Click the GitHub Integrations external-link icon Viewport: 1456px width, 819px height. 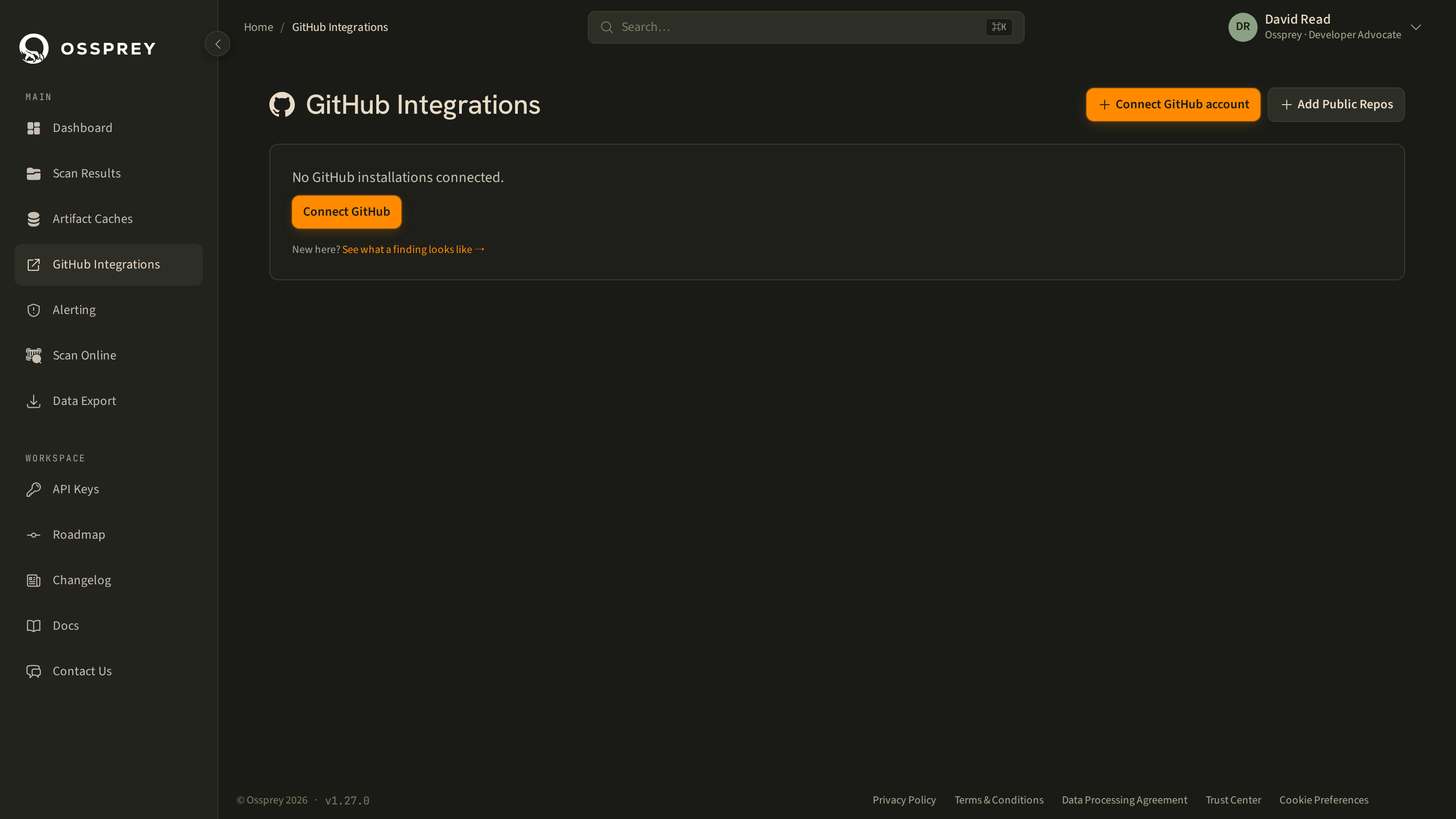(34, 264)
